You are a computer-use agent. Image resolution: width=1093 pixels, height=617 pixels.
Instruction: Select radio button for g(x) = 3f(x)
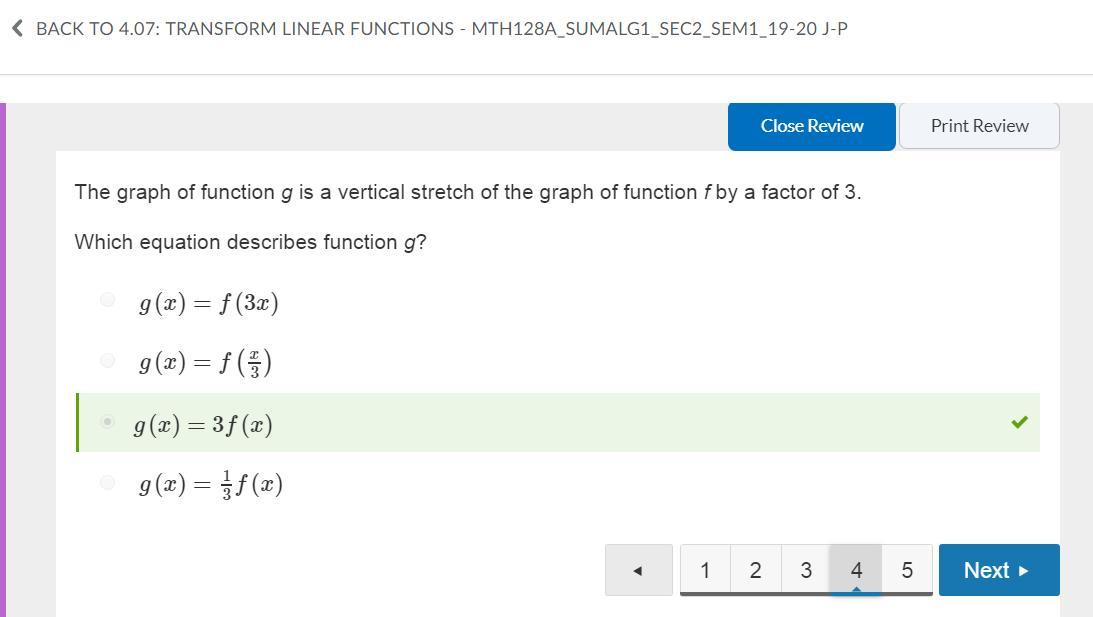point(108,422)
